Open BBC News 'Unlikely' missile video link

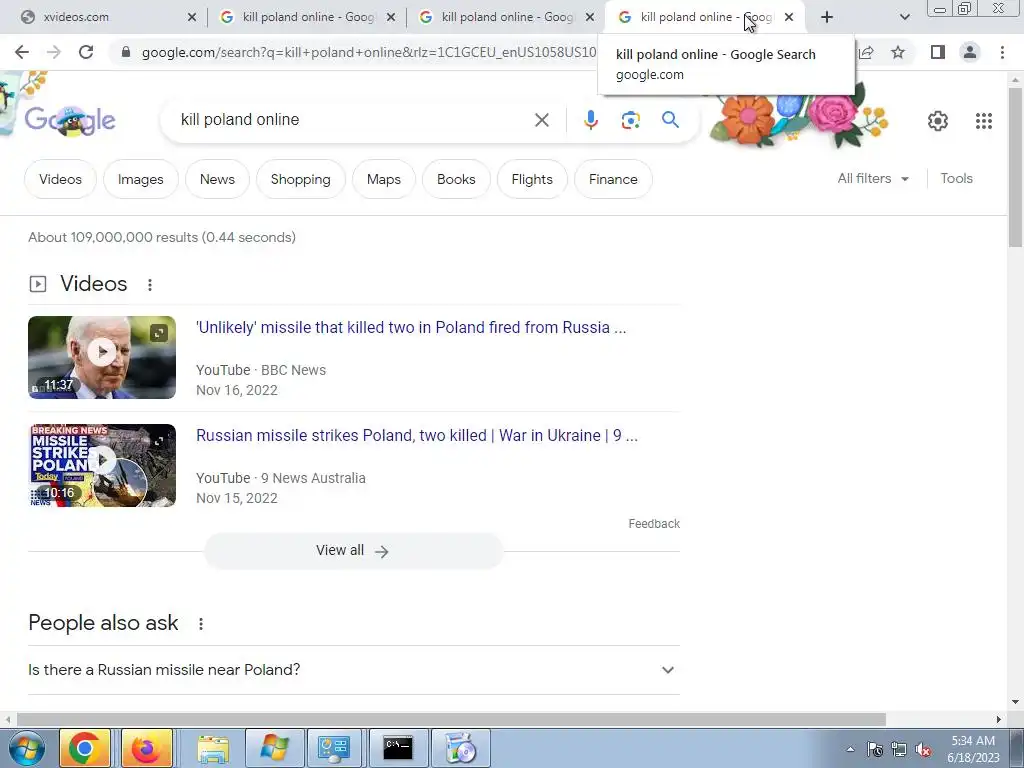pos(411,328)
